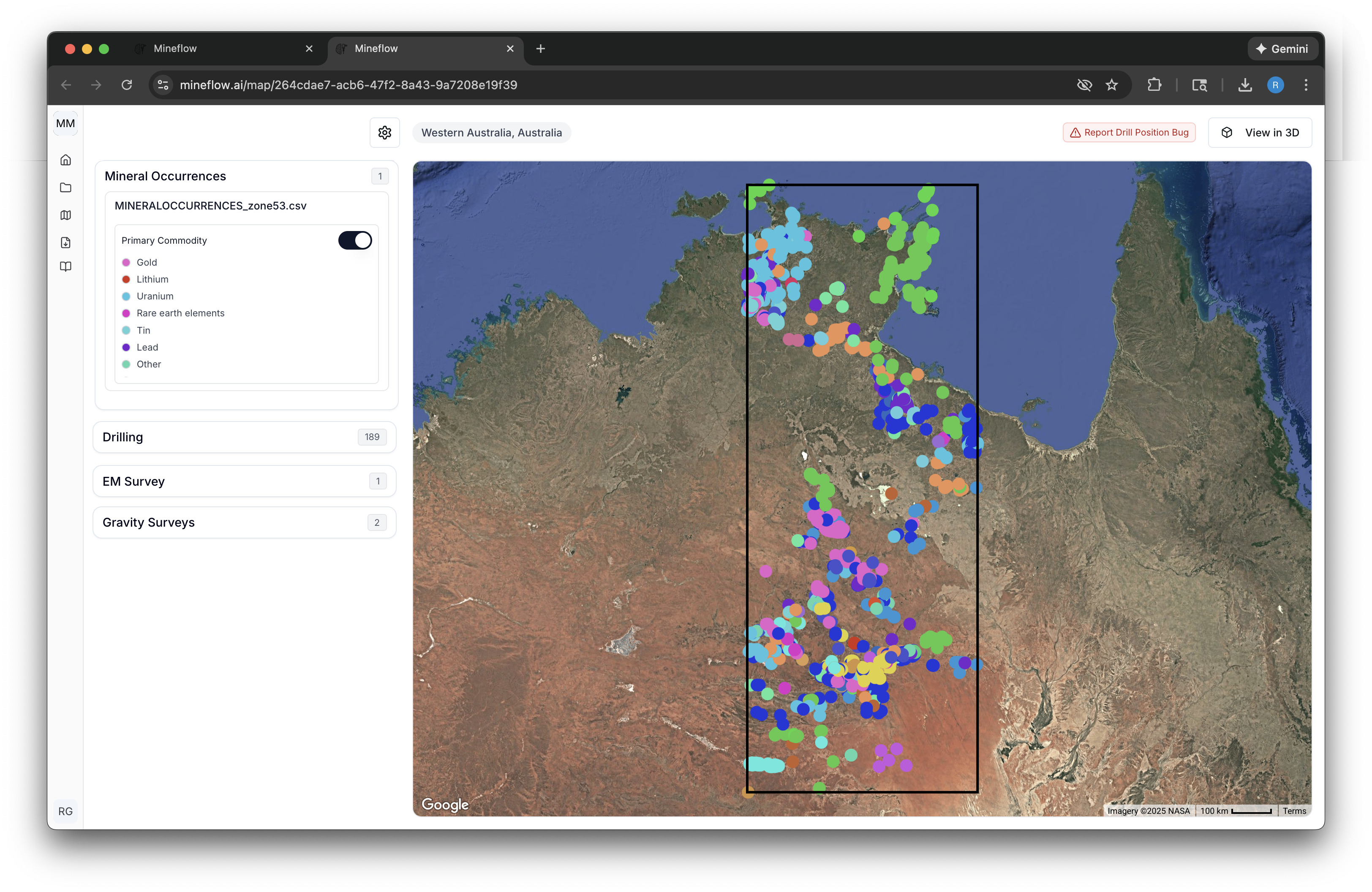The width and height of the screenshot is (1372, 892).
Task: Open the MM profile avatar
Action: point(65,123)
